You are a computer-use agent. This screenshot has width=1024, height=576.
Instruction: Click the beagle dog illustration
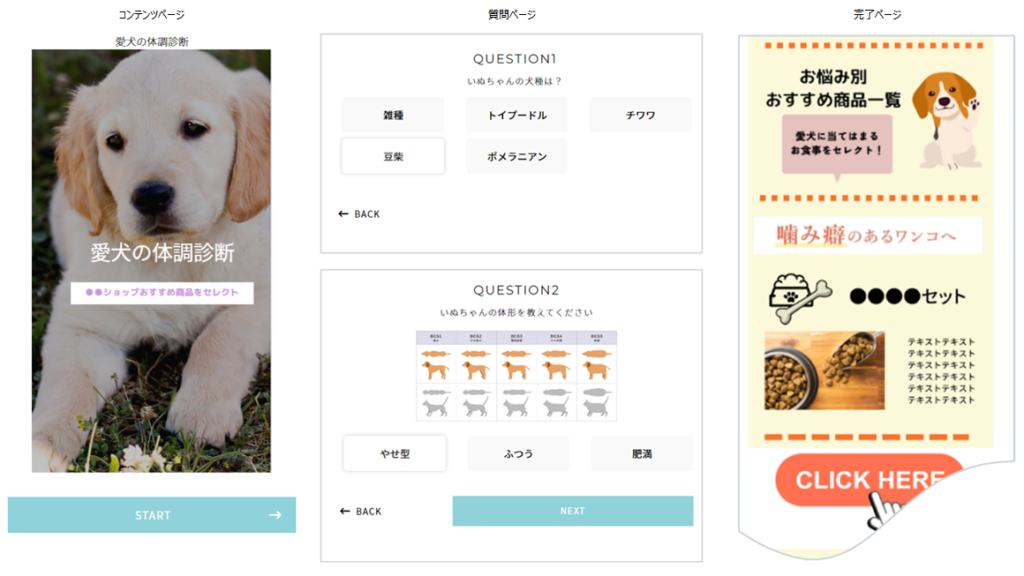click(946, 121)
